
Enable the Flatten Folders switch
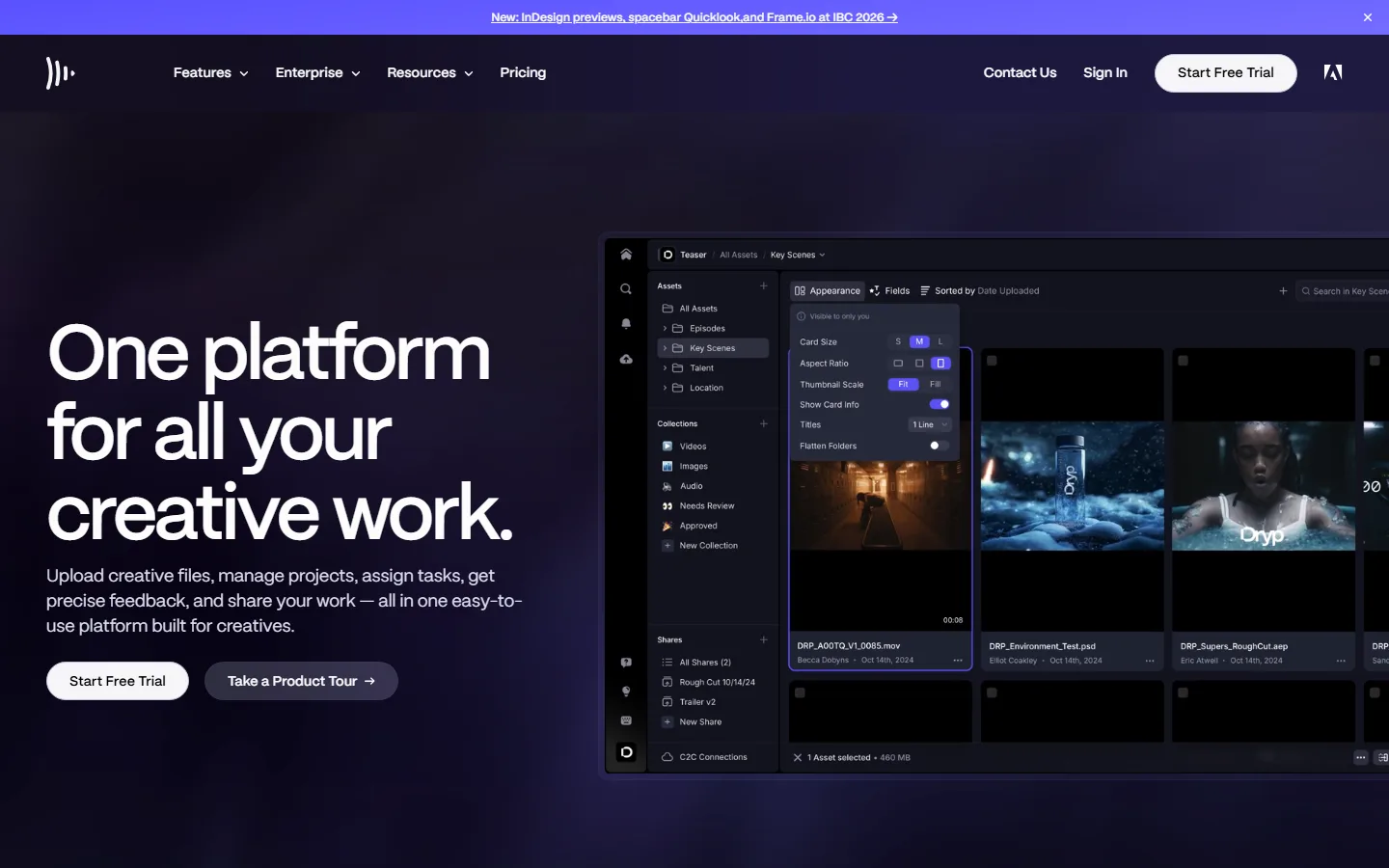[940, 446]
